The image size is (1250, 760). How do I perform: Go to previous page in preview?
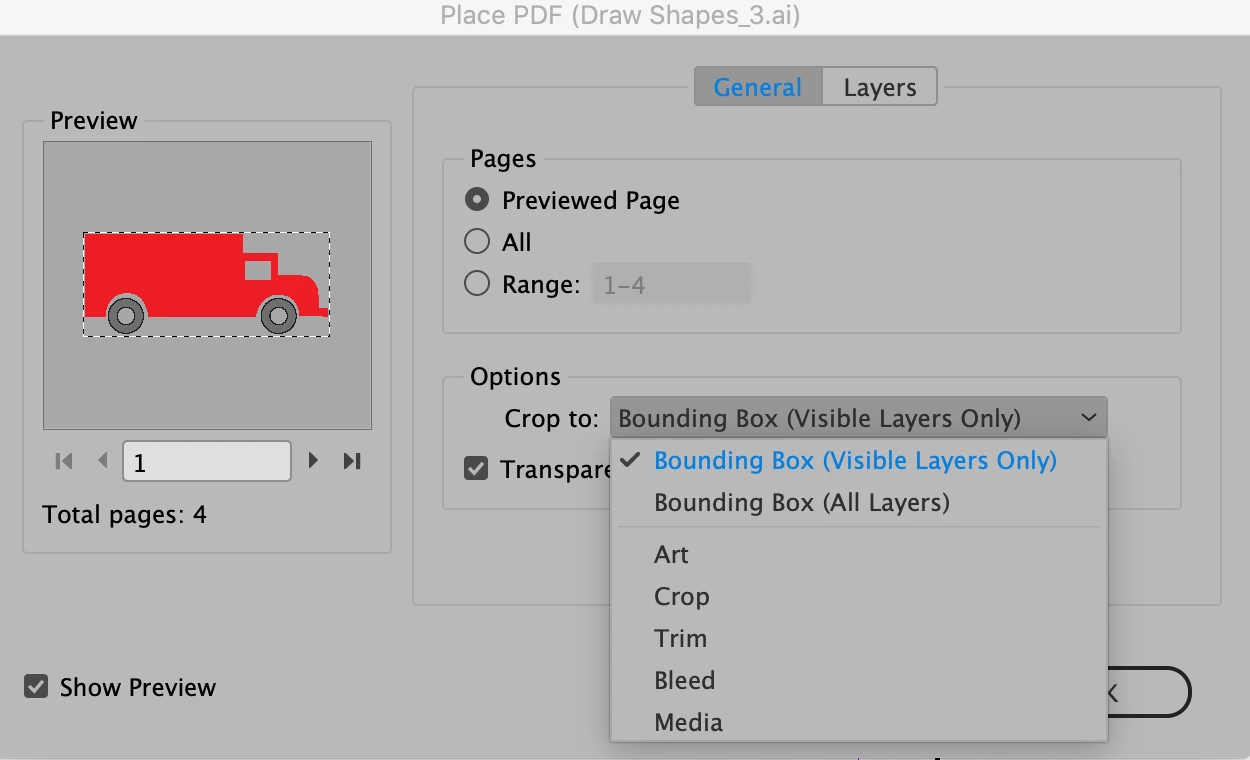[102, 461]
